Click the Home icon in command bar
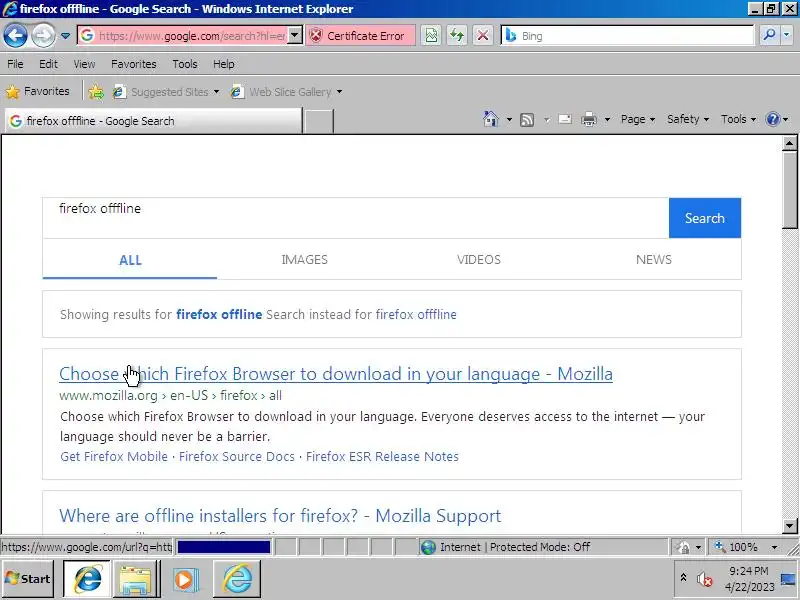 coord(491,119)
